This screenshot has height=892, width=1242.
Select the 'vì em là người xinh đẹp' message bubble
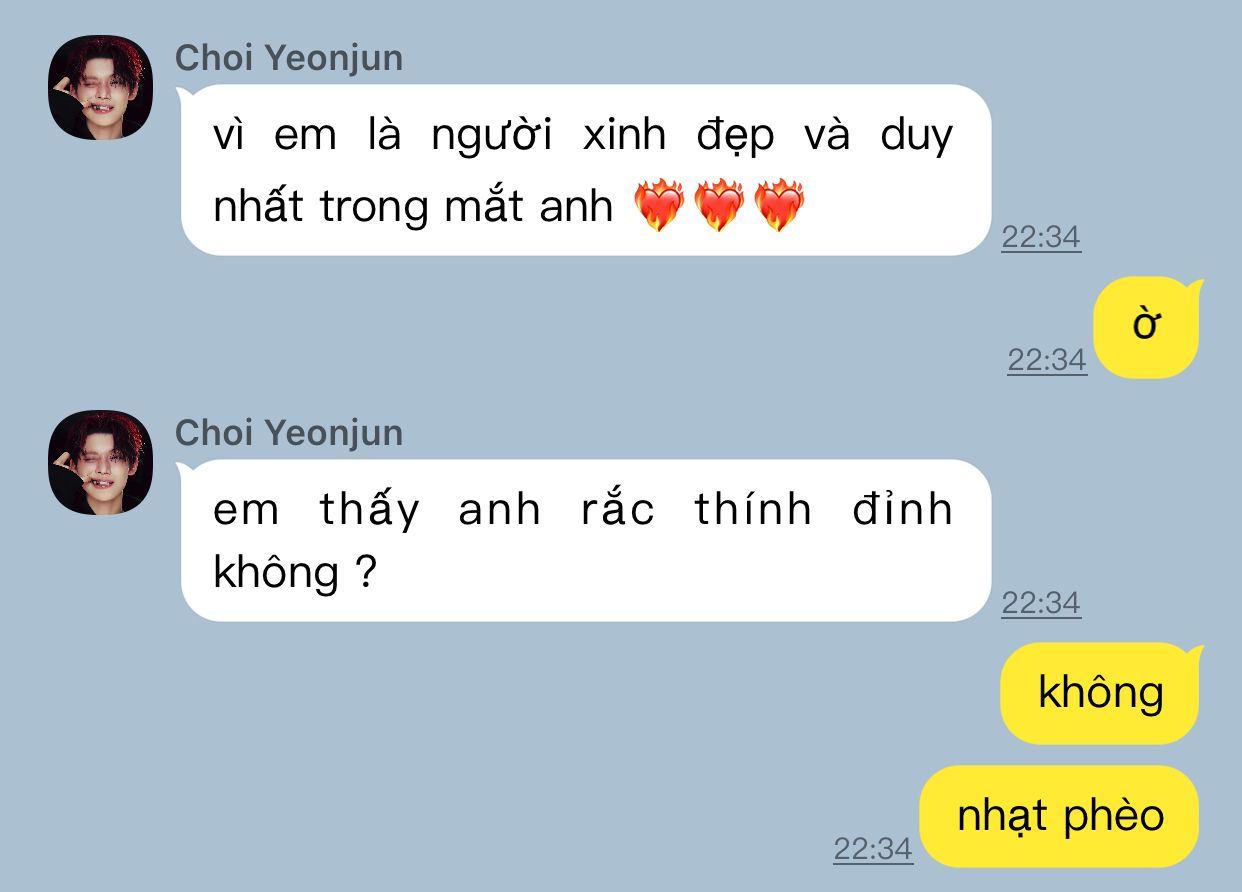[x=585, y=170]
